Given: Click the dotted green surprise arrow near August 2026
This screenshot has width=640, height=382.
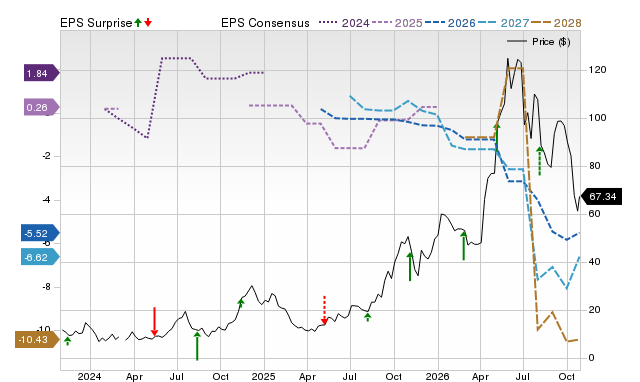Looking at the screenshot, I should click(540, 161).
